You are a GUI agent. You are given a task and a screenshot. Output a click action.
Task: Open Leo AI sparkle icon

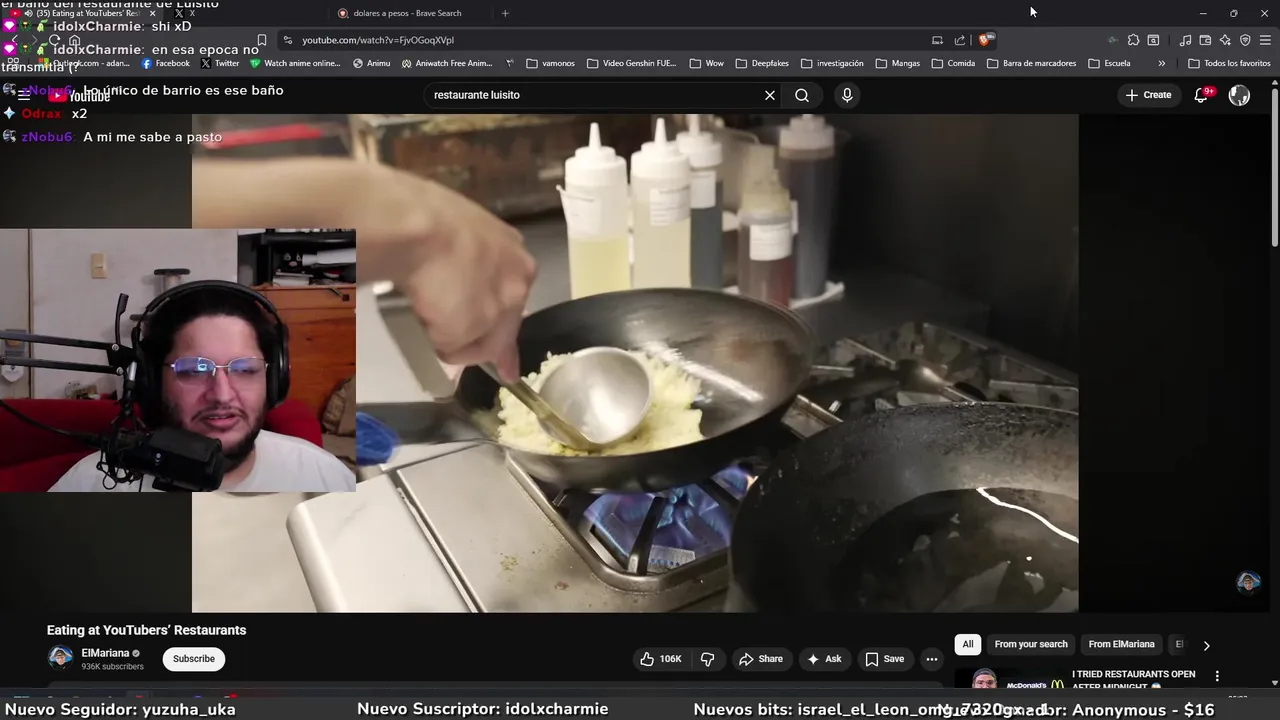(x=1225, y=40)
